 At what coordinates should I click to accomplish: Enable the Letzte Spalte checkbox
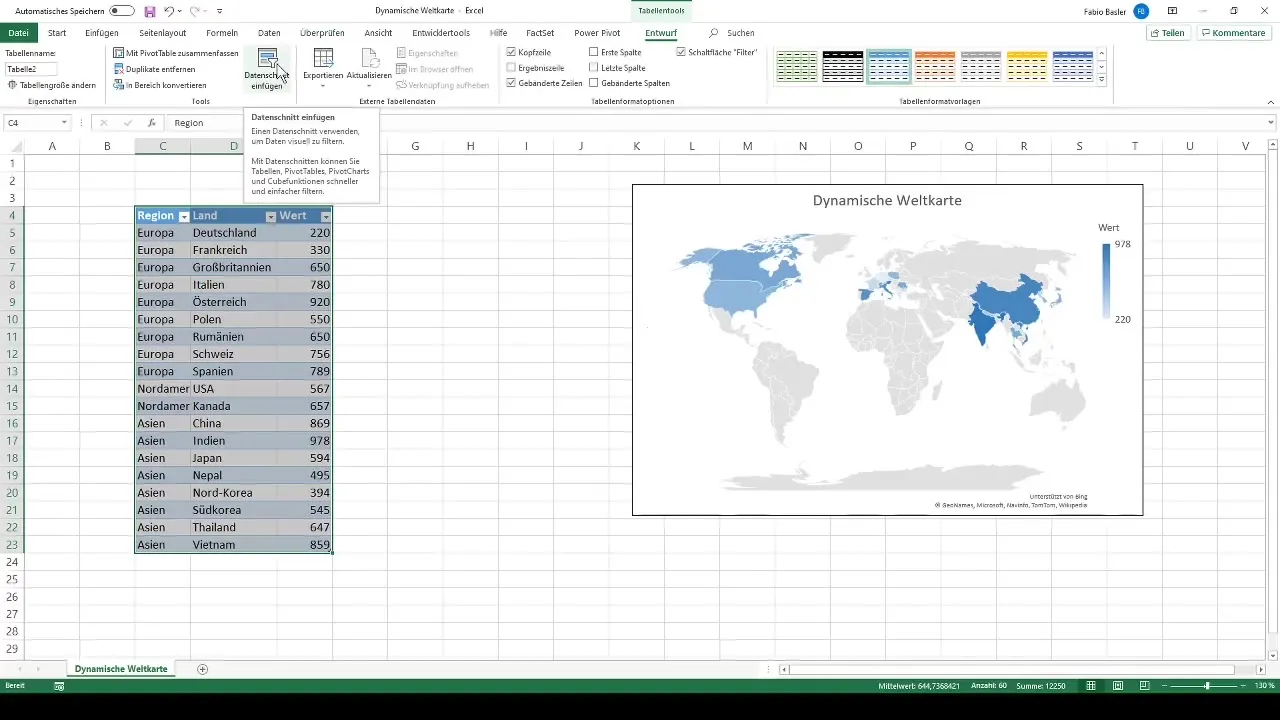(594, 67)
